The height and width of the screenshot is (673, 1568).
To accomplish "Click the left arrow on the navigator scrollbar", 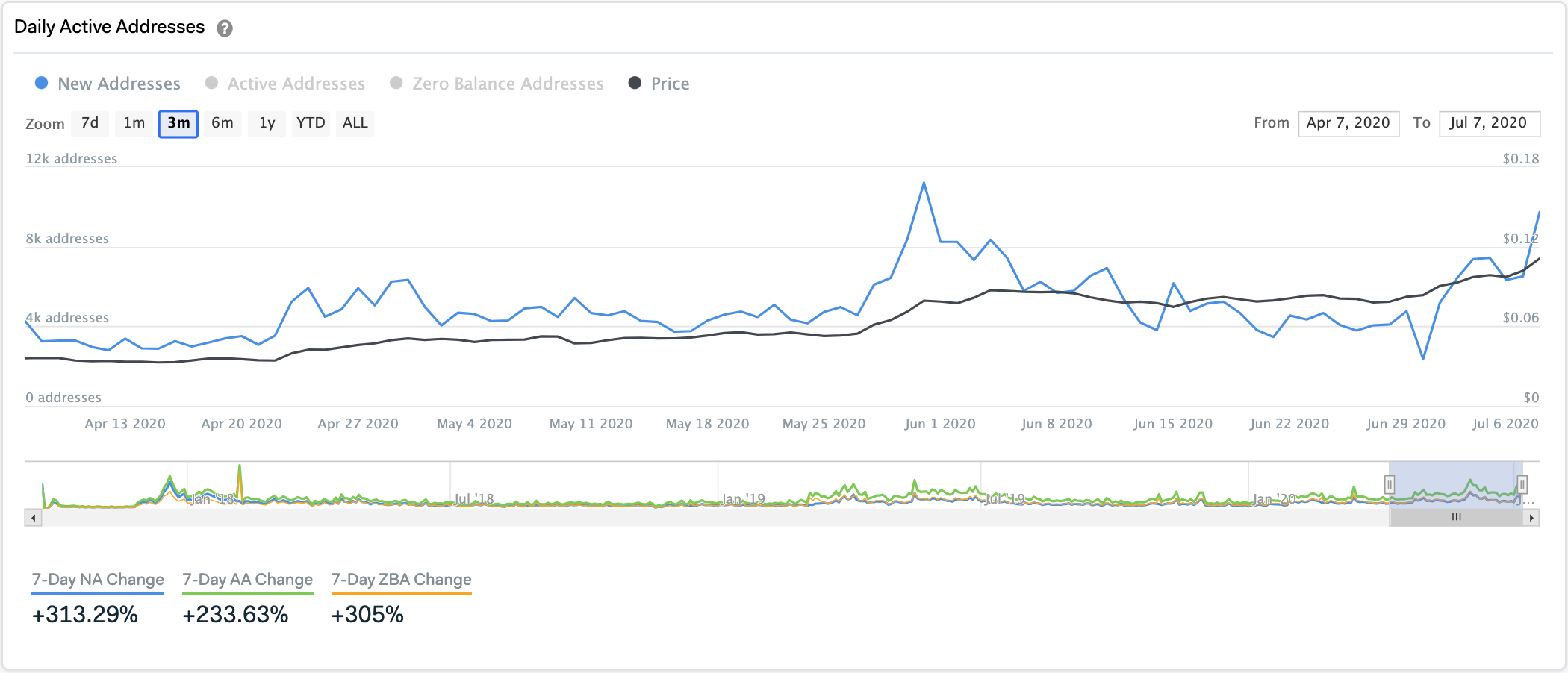I will click(33, 516).
